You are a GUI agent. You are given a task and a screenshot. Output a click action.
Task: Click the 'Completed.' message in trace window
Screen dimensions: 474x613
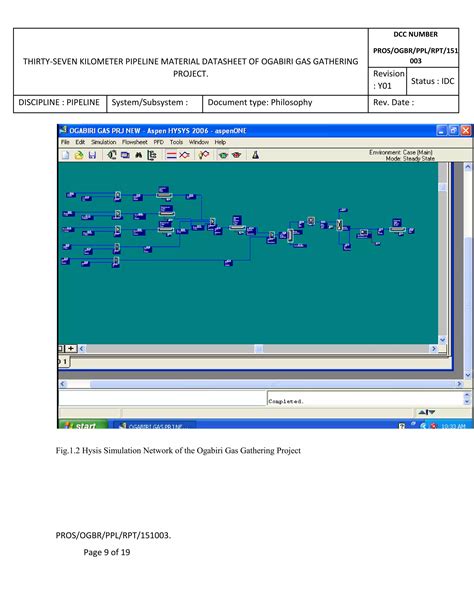286,401
